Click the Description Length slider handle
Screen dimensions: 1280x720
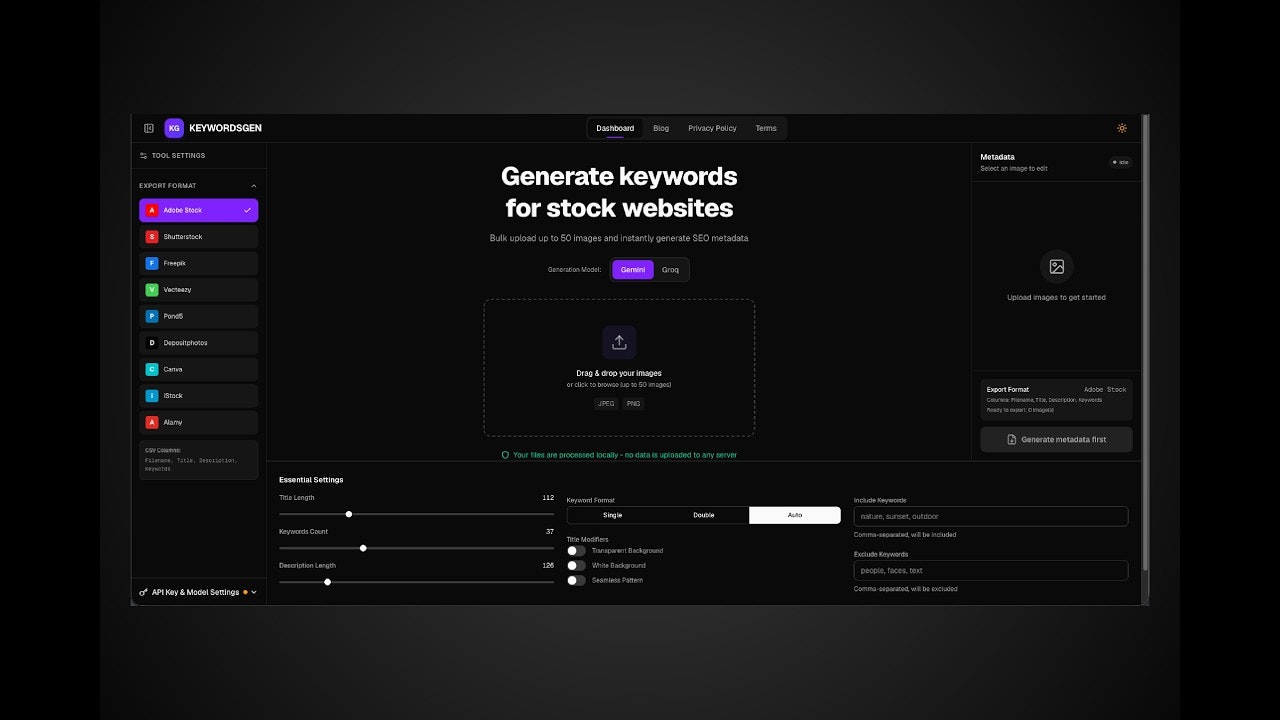click(x=327, y=582)
